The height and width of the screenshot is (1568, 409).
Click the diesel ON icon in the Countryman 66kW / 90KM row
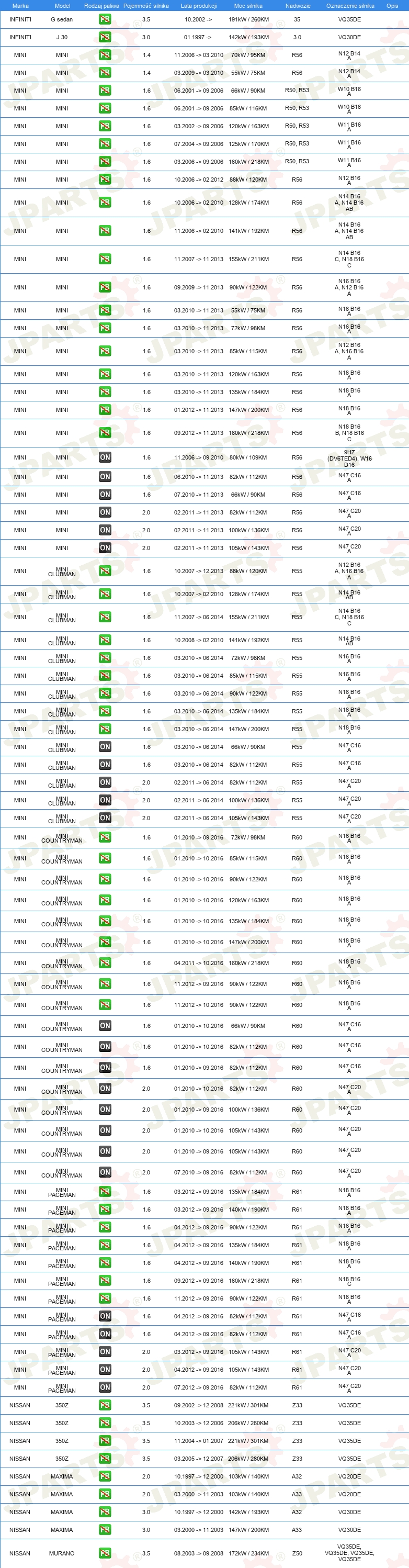105,1026
